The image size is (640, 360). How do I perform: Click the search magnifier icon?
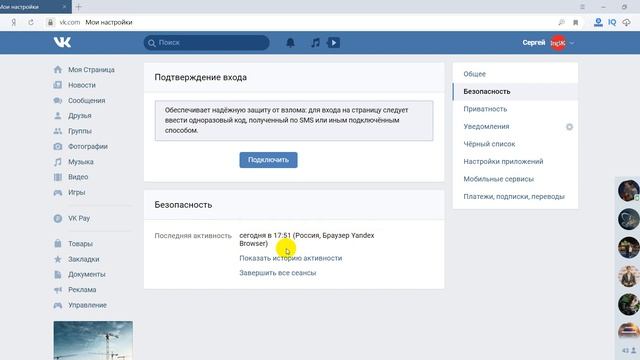click(x=152, y=43)
